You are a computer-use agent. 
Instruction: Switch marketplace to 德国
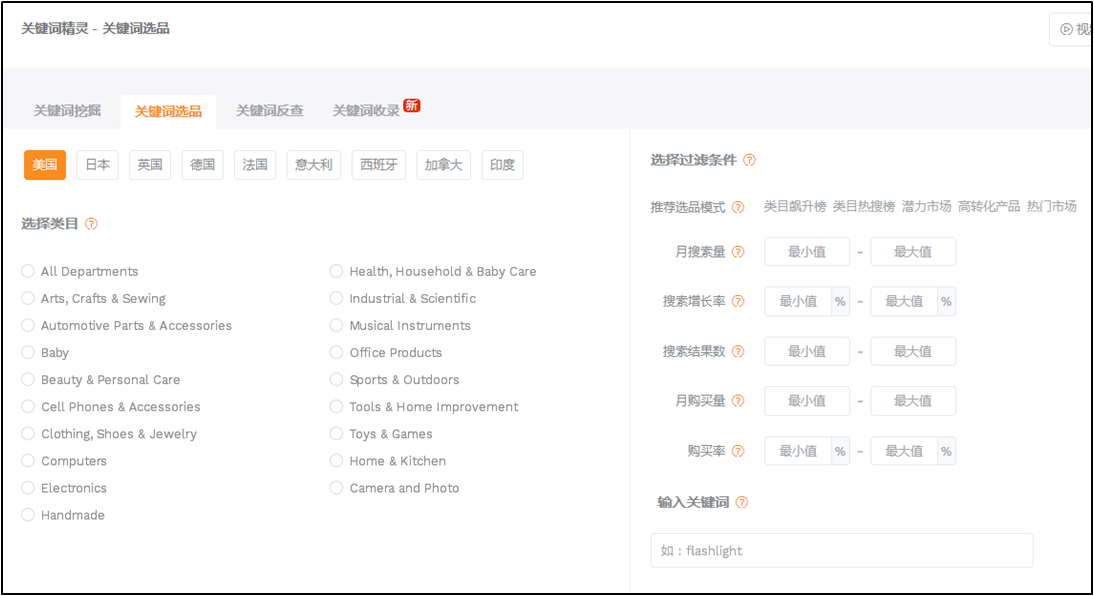point(202,165)
